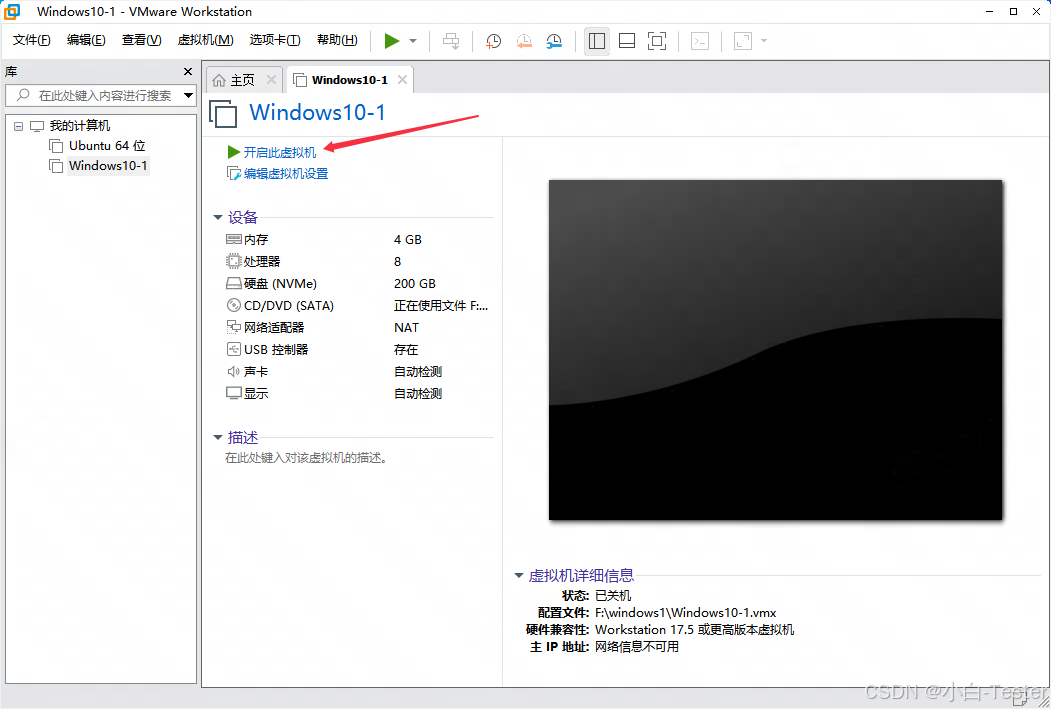Click the 处理器 processor device row
The image size is (1051, 709).
click(x=359, y=261)
